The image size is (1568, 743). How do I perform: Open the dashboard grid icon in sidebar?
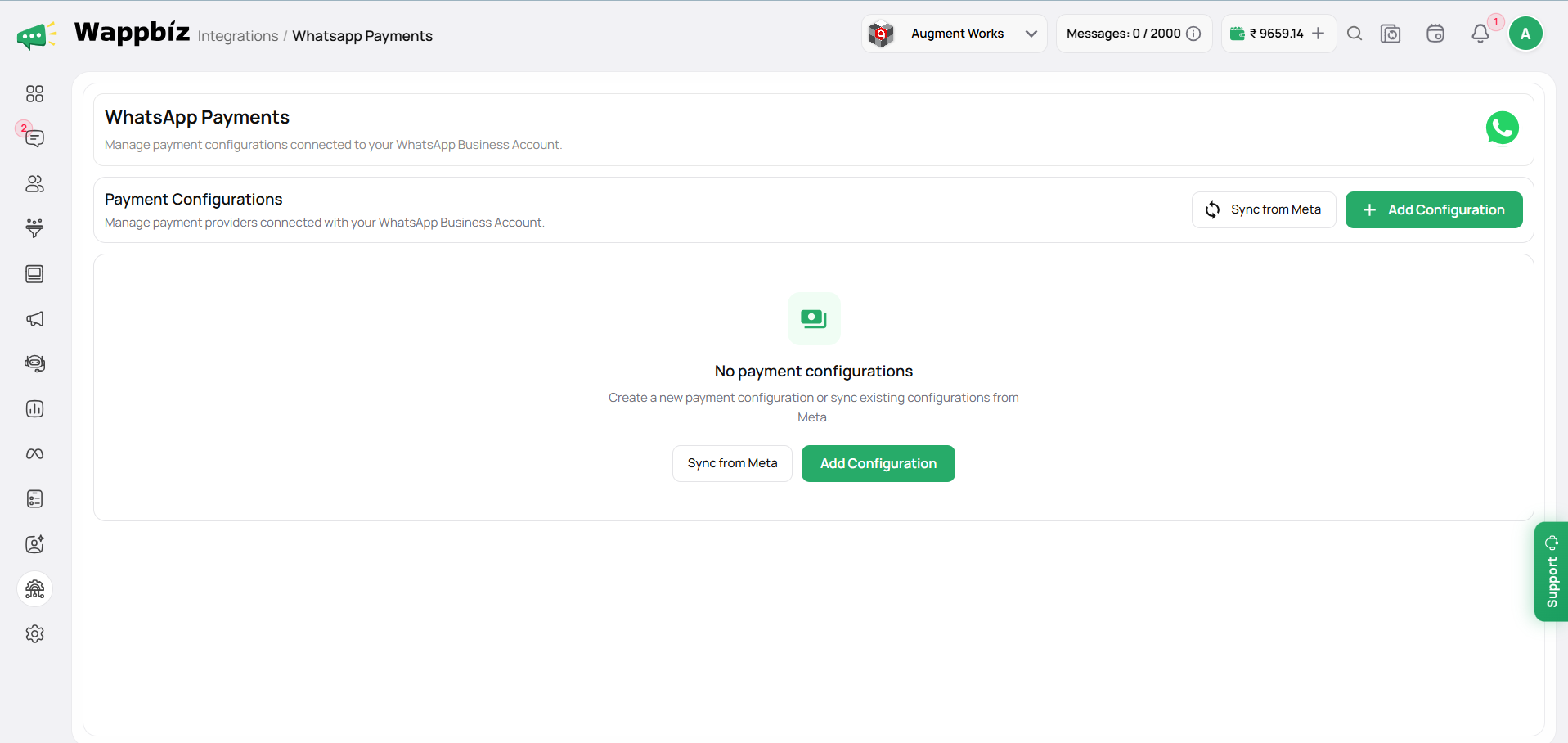pyautogui.click(x=34, y=94)
